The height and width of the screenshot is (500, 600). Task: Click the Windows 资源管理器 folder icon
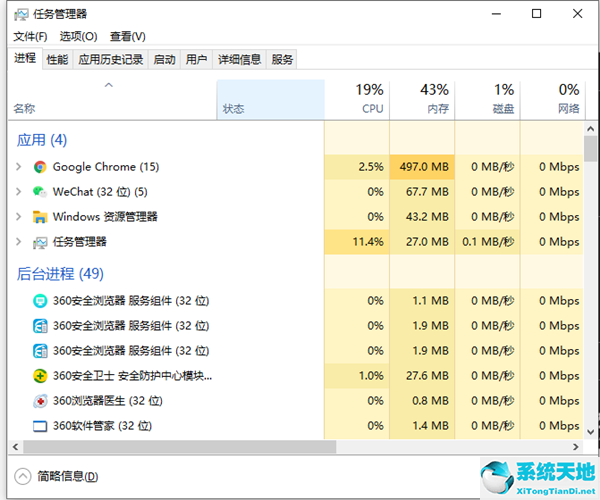click(x=40, y=217)
